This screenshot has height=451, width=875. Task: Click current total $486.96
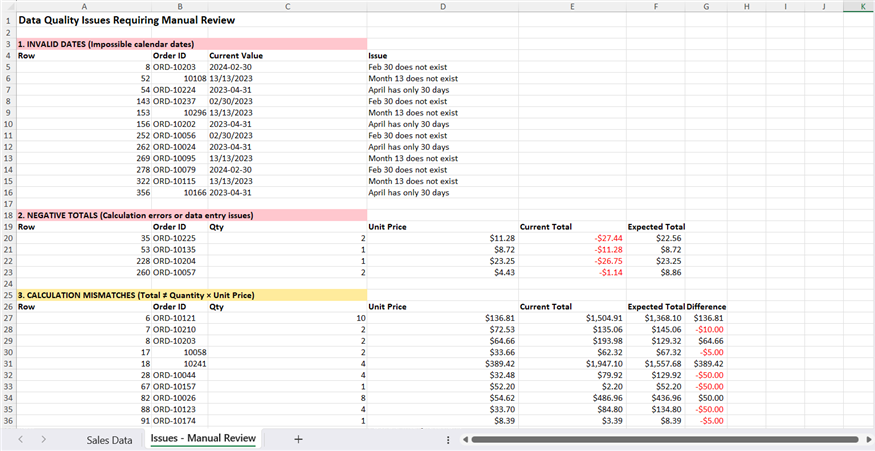point(608,398)
